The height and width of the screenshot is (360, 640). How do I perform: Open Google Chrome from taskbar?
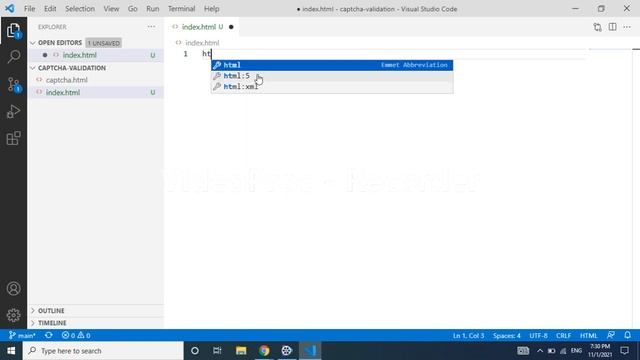[x=264, y=351]
